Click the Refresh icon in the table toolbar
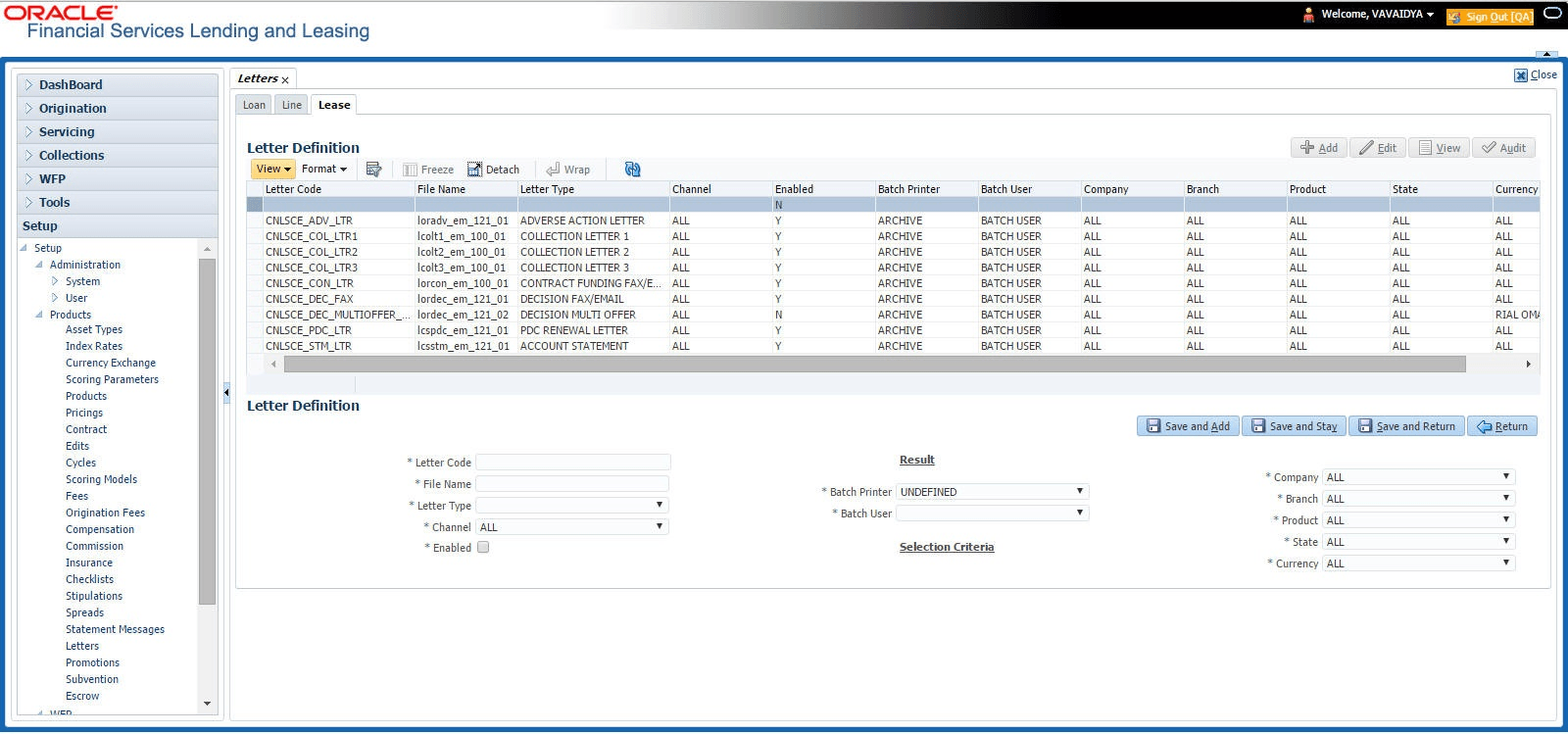 (632, 170)
